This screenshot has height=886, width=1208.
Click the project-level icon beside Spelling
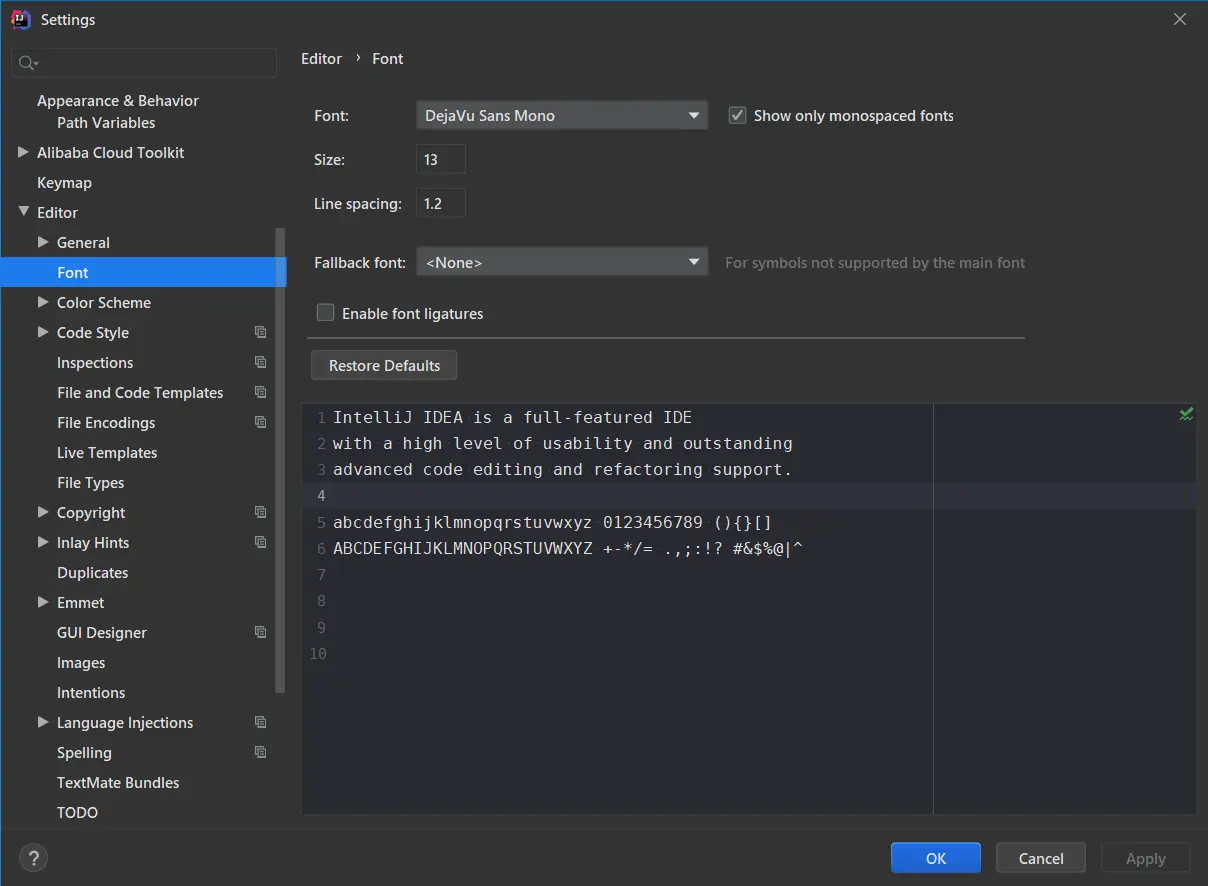click(261, 752)
